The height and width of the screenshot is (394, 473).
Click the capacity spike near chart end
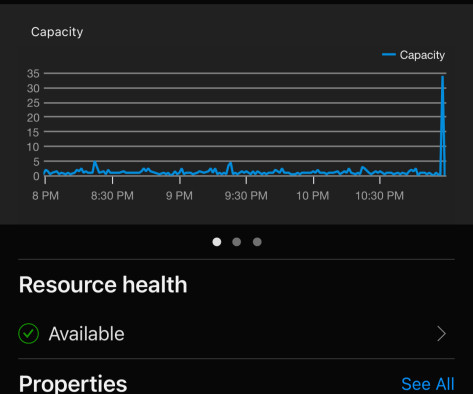[443, 126]
